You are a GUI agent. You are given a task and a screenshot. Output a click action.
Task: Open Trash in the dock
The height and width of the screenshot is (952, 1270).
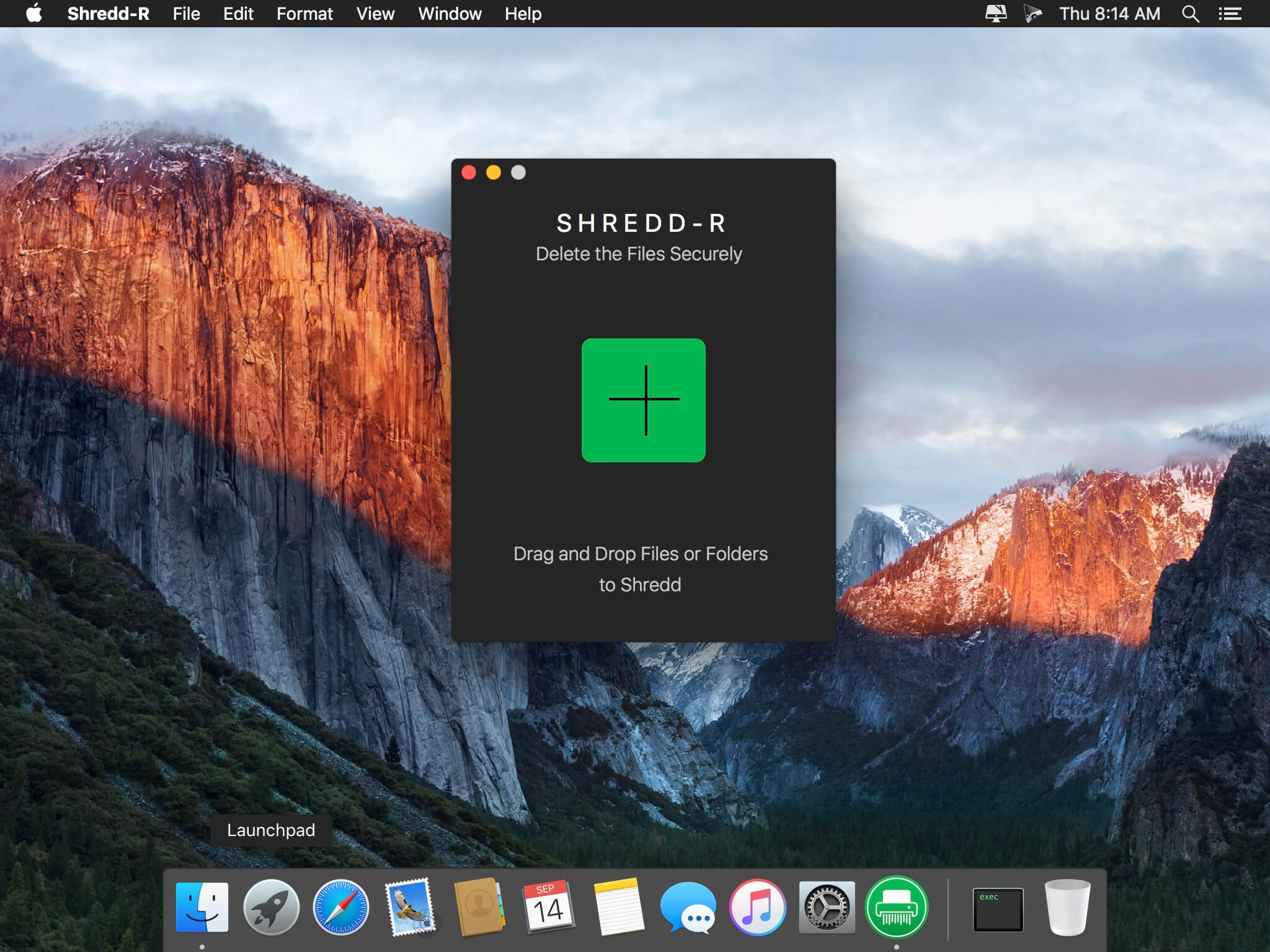[x=1067, y=907]
